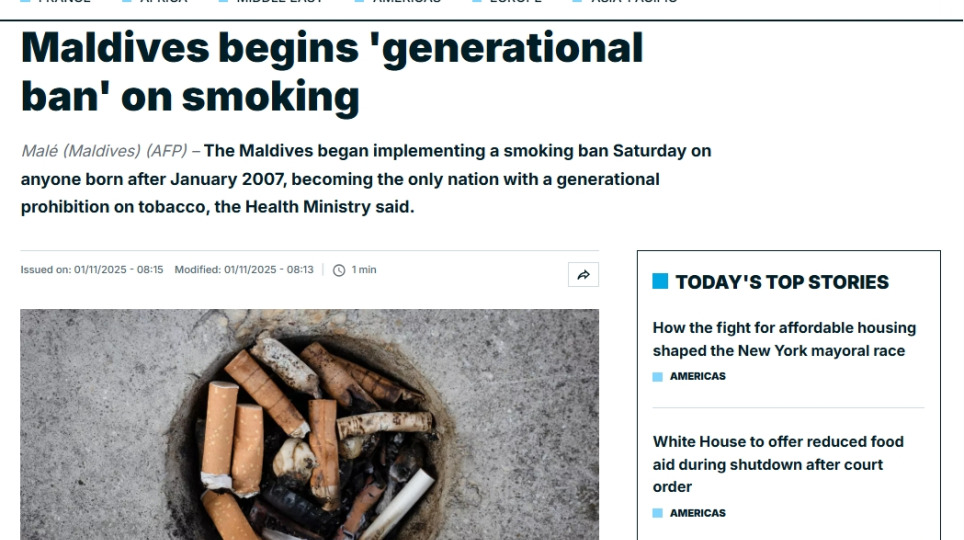Go to the Europe navigation section
The image size is (964, 540).
[515, 2]
